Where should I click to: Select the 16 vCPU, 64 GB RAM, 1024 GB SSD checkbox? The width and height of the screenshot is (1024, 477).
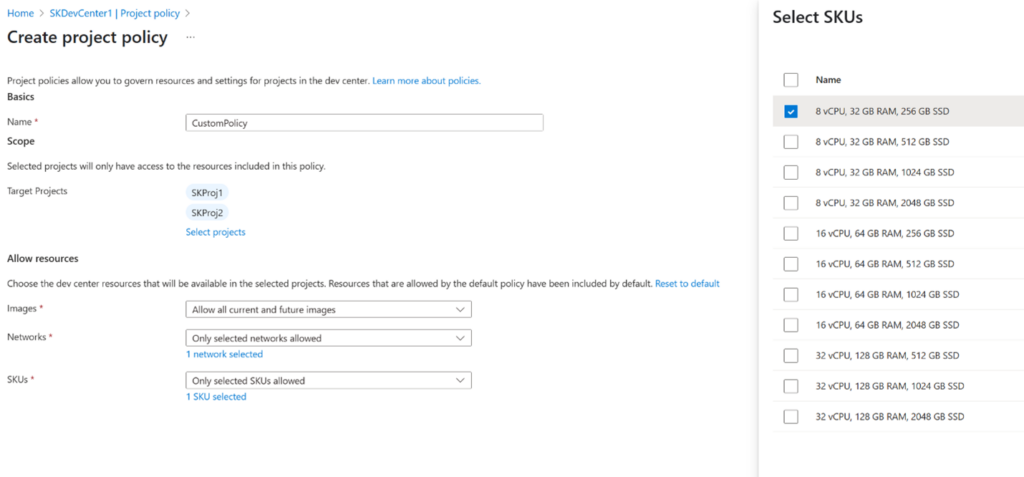(x=791, y=294)
